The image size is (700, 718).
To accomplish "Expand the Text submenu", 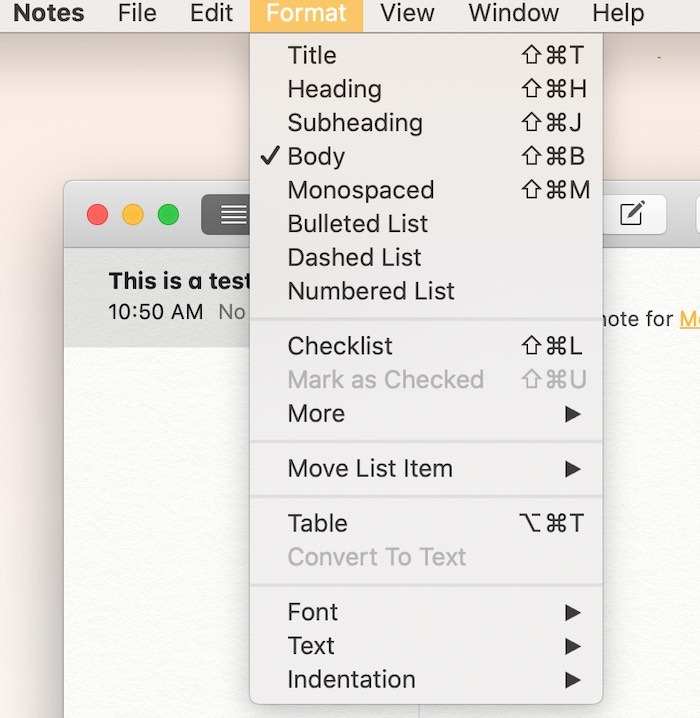I will point(426,646).
